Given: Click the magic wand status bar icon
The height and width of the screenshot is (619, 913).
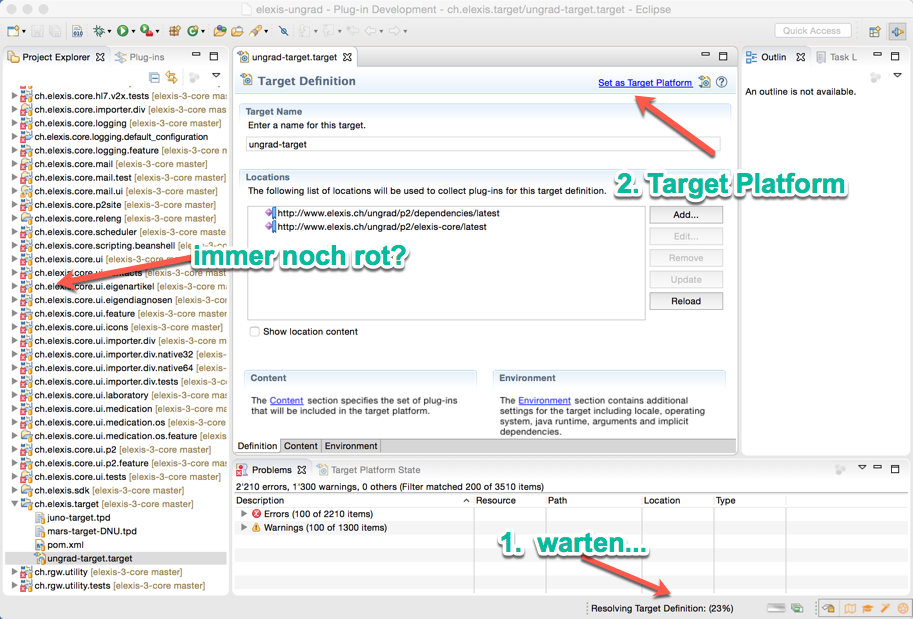Looking at the screenshot, I should click(885, 609).
